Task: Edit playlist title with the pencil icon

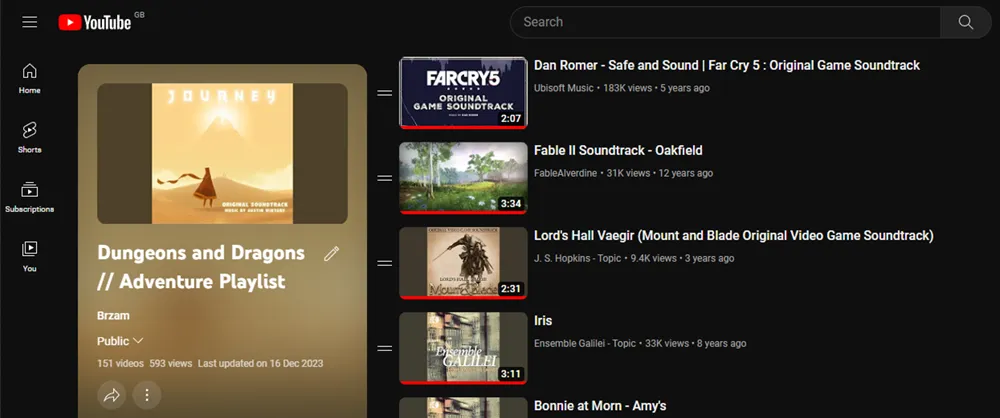Action: [x=331, y=254]
